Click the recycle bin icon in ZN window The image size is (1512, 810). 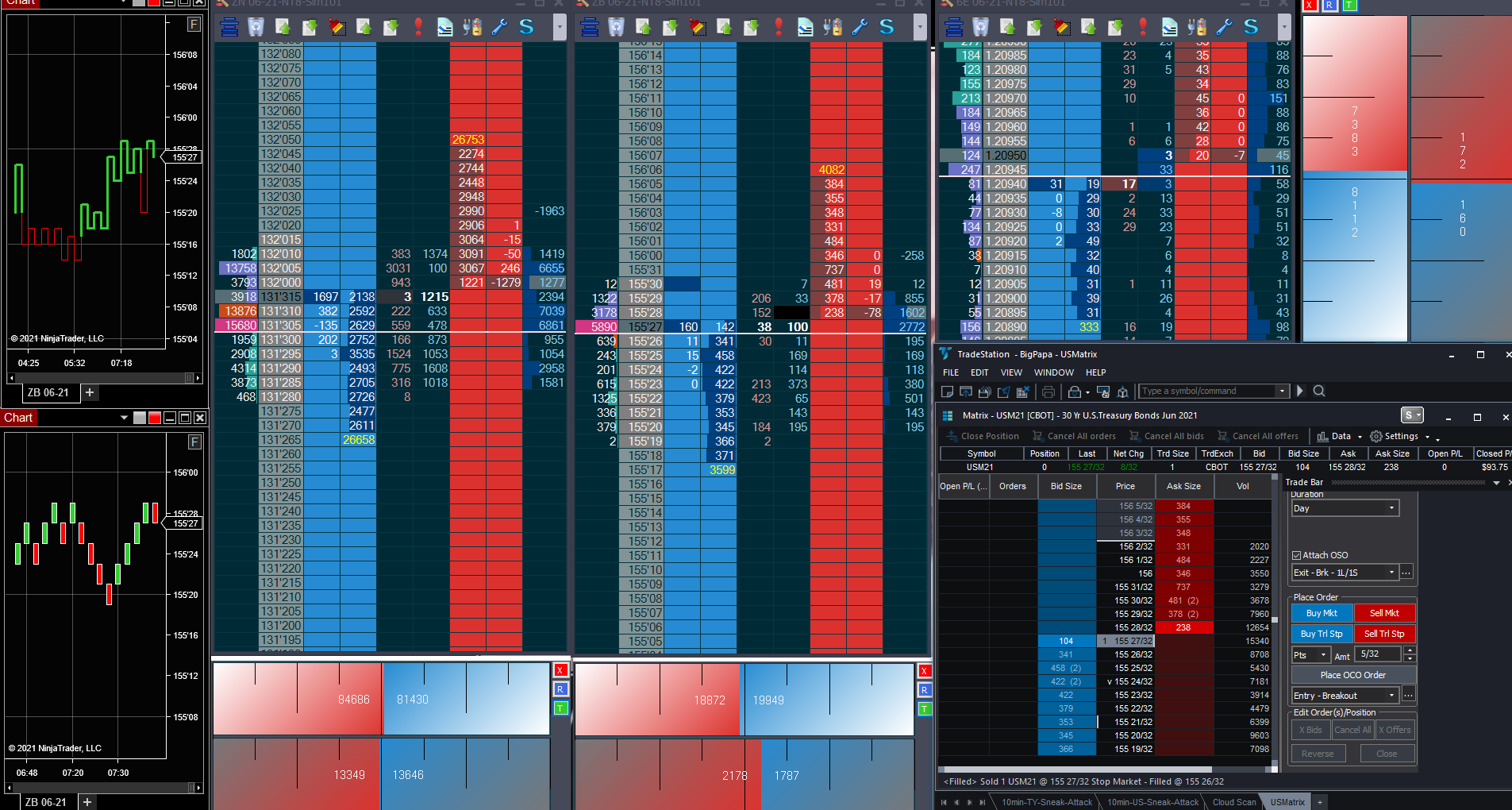click(256, 28)
